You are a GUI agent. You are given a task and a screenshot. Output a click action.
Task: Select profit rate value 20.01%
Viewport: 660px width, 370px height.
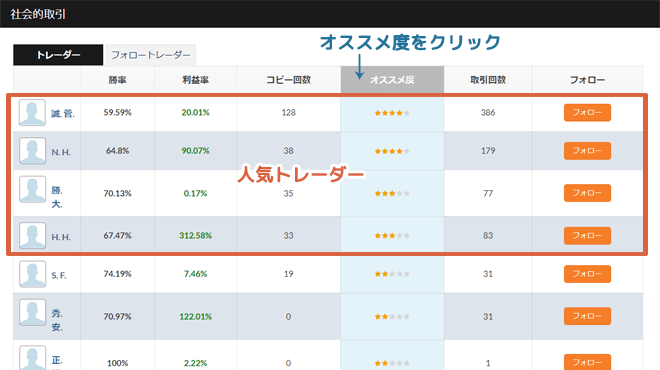(x=195, y=112)
